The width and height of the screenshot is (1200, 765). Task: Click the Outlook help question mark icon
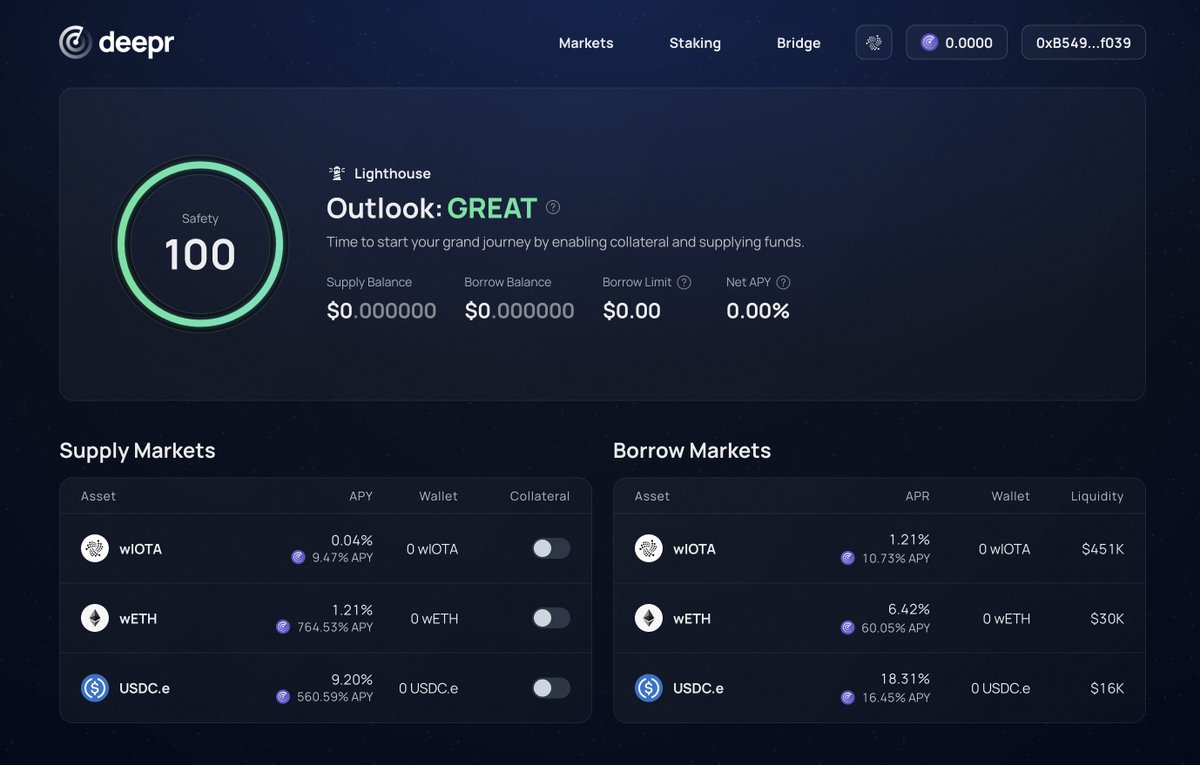tap(553, 208)
